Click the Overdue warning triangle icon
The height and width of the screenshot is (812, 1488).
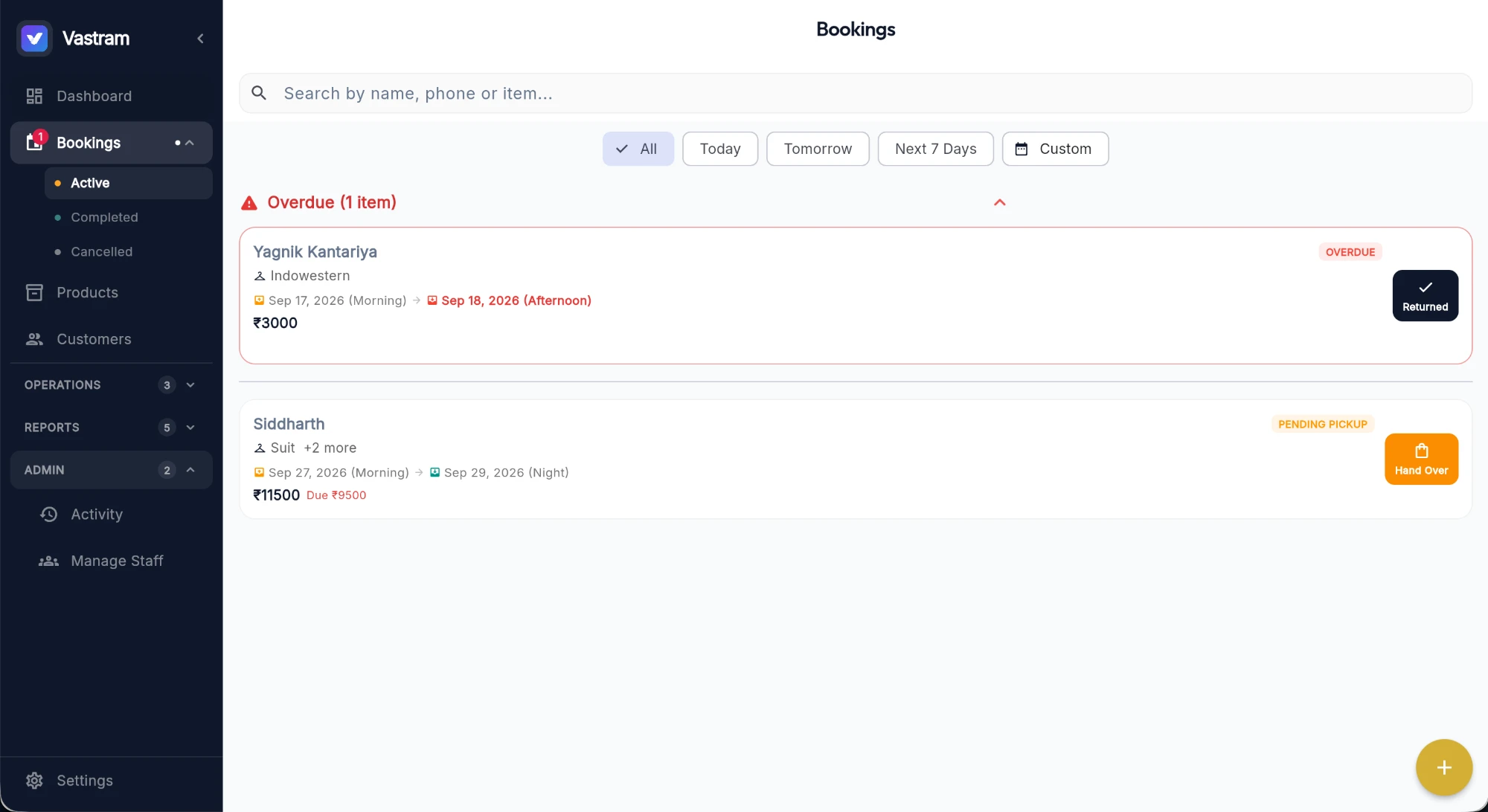(x=249, y=203)
